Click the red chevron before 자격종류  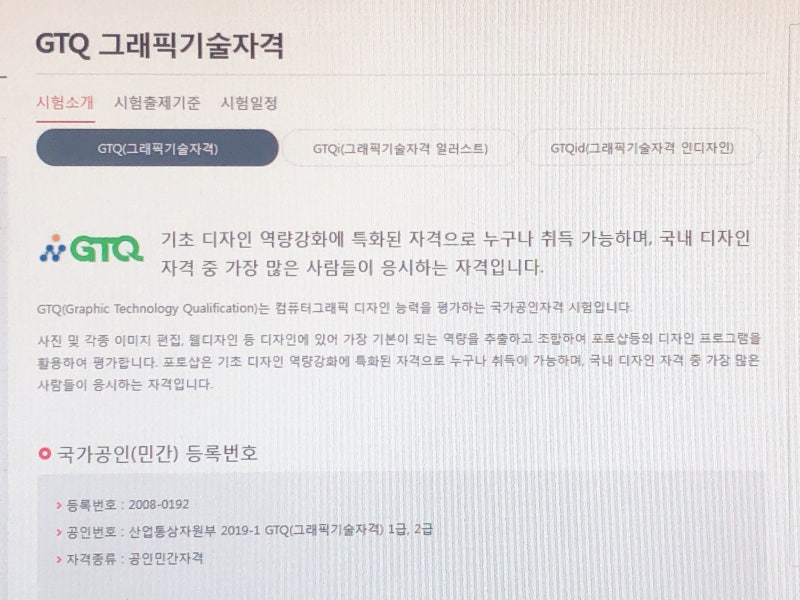point(59,560)
